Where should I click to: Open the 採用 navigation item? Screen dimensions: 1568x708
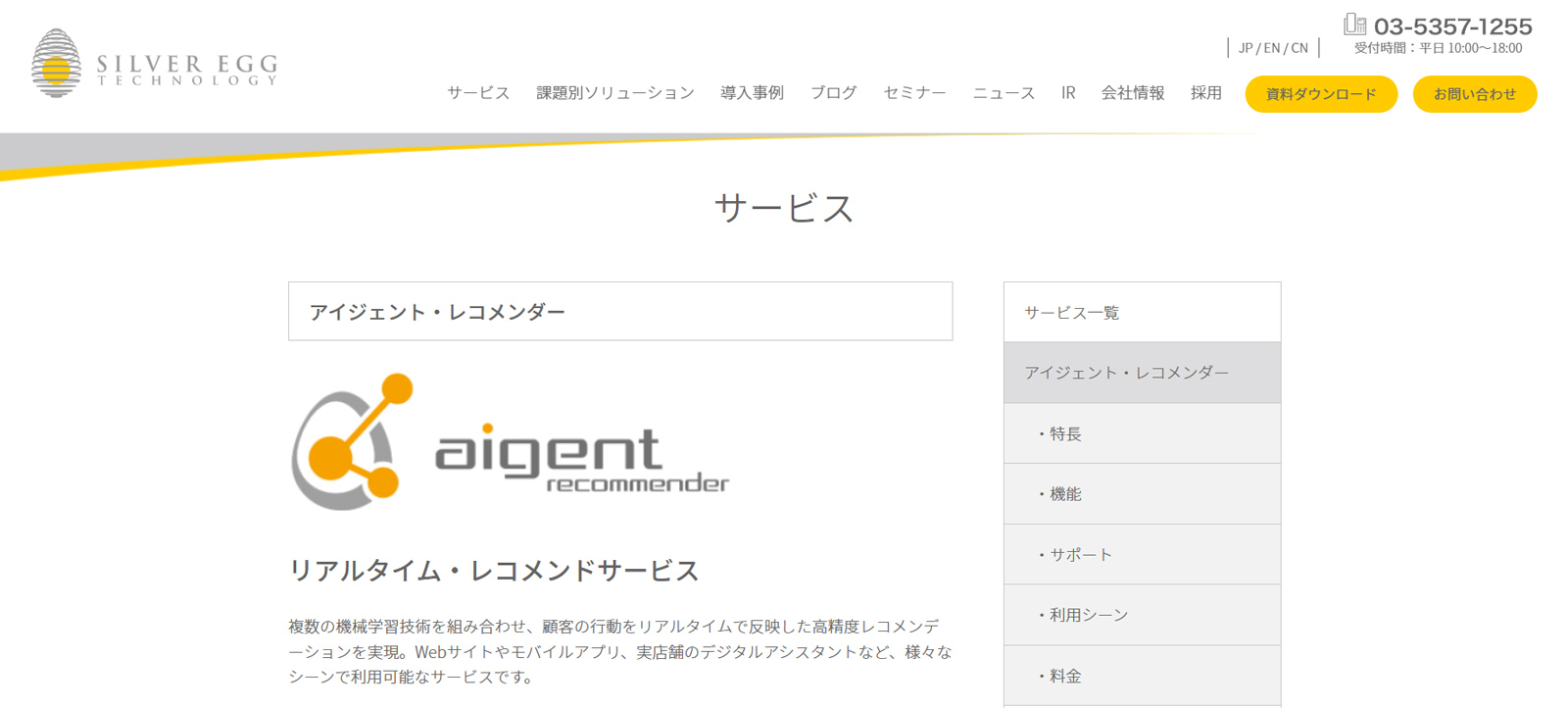(x=1206, y=93)
